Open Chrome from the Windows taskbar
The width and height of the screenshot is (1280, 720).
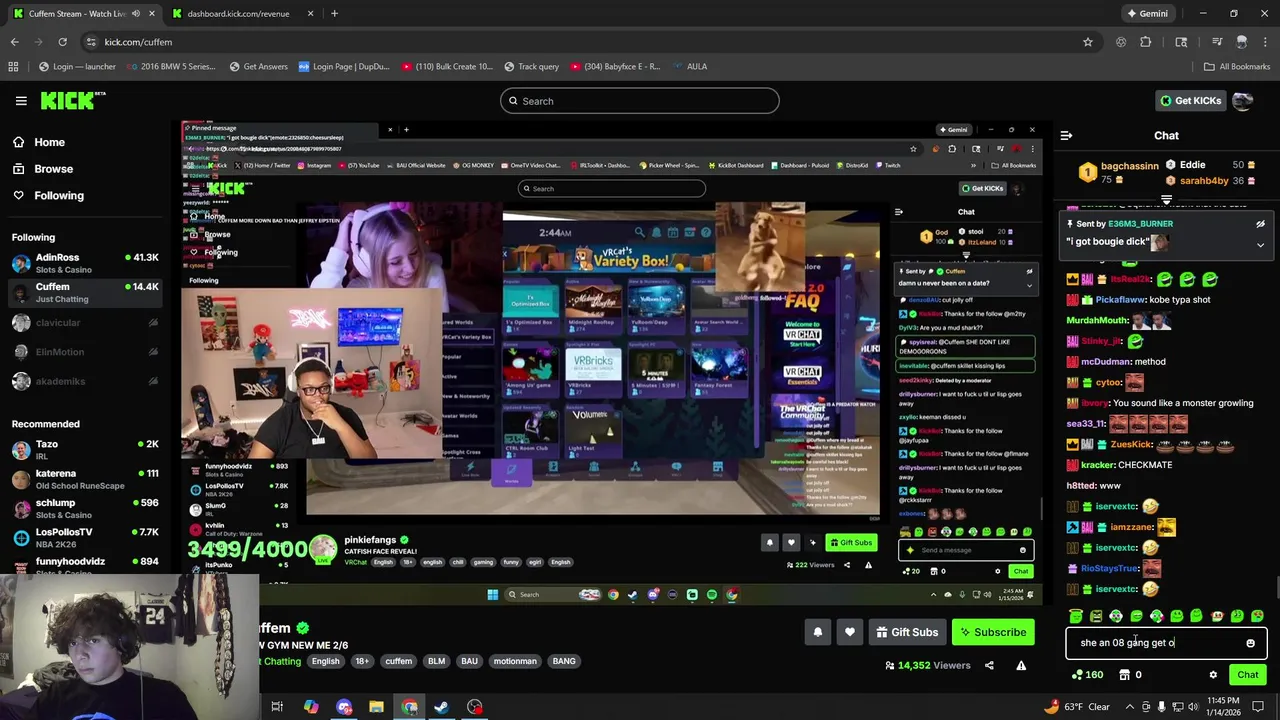(x=409, y=707)
